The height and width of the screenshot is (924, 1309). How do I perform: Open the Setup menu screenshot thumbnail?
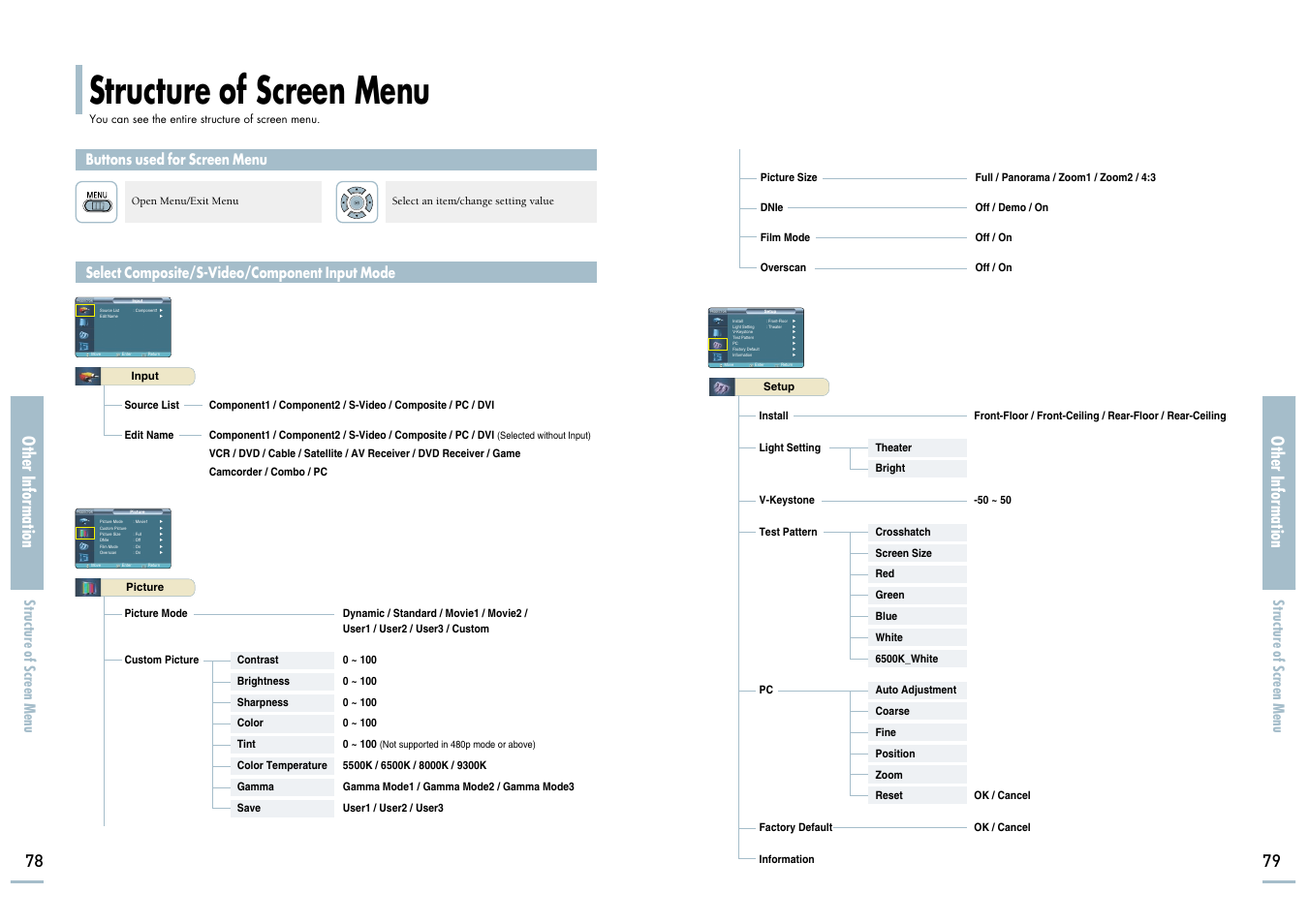(757, 338)
